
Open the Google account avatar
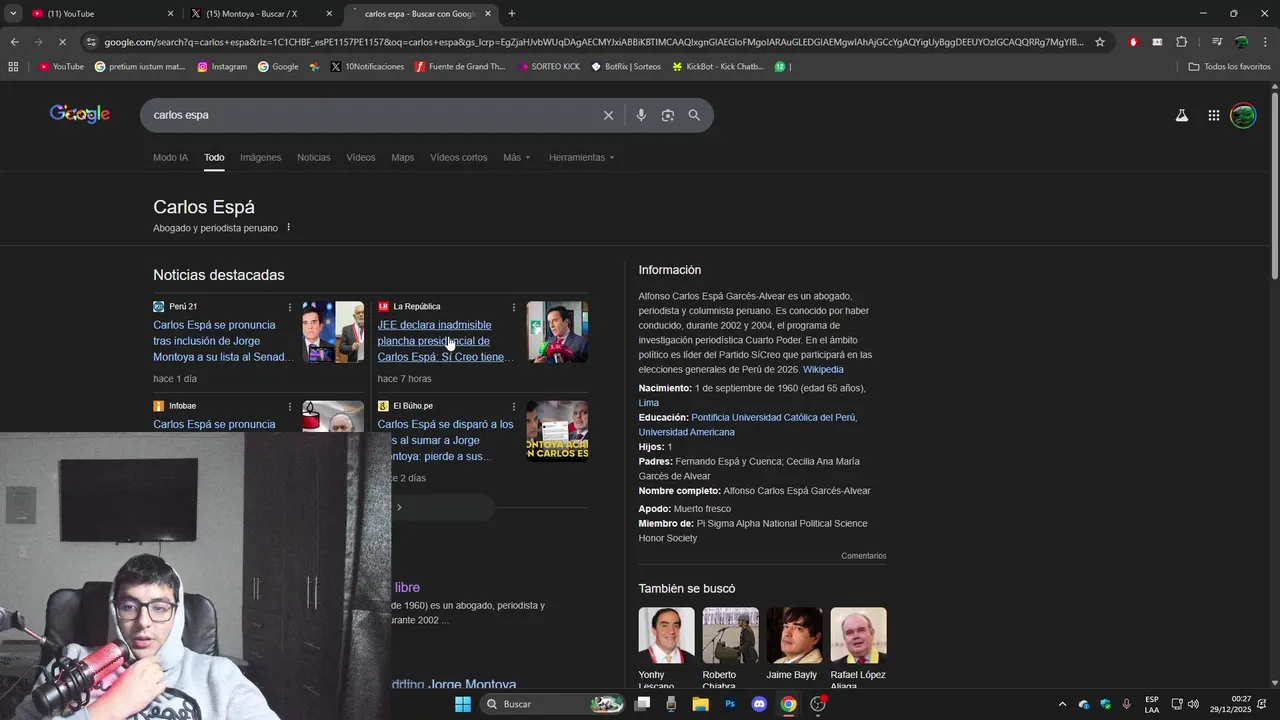(x=1243, y=115)
